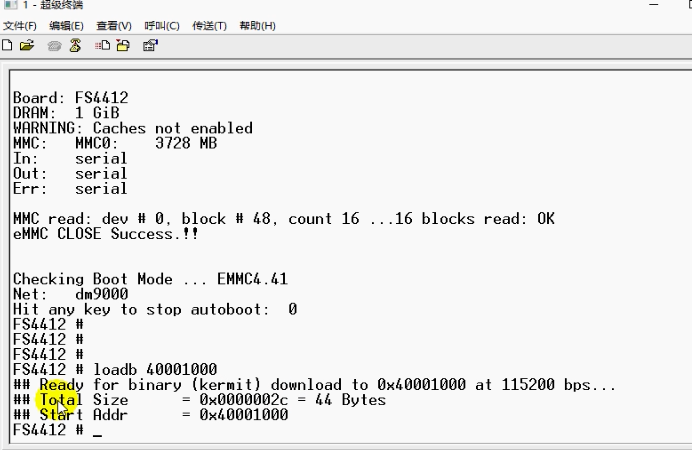The height and width of the screenshot is (450, 692).
Task: Click the 'loadb 40001000' command text
Action: [x=155, y=369]
